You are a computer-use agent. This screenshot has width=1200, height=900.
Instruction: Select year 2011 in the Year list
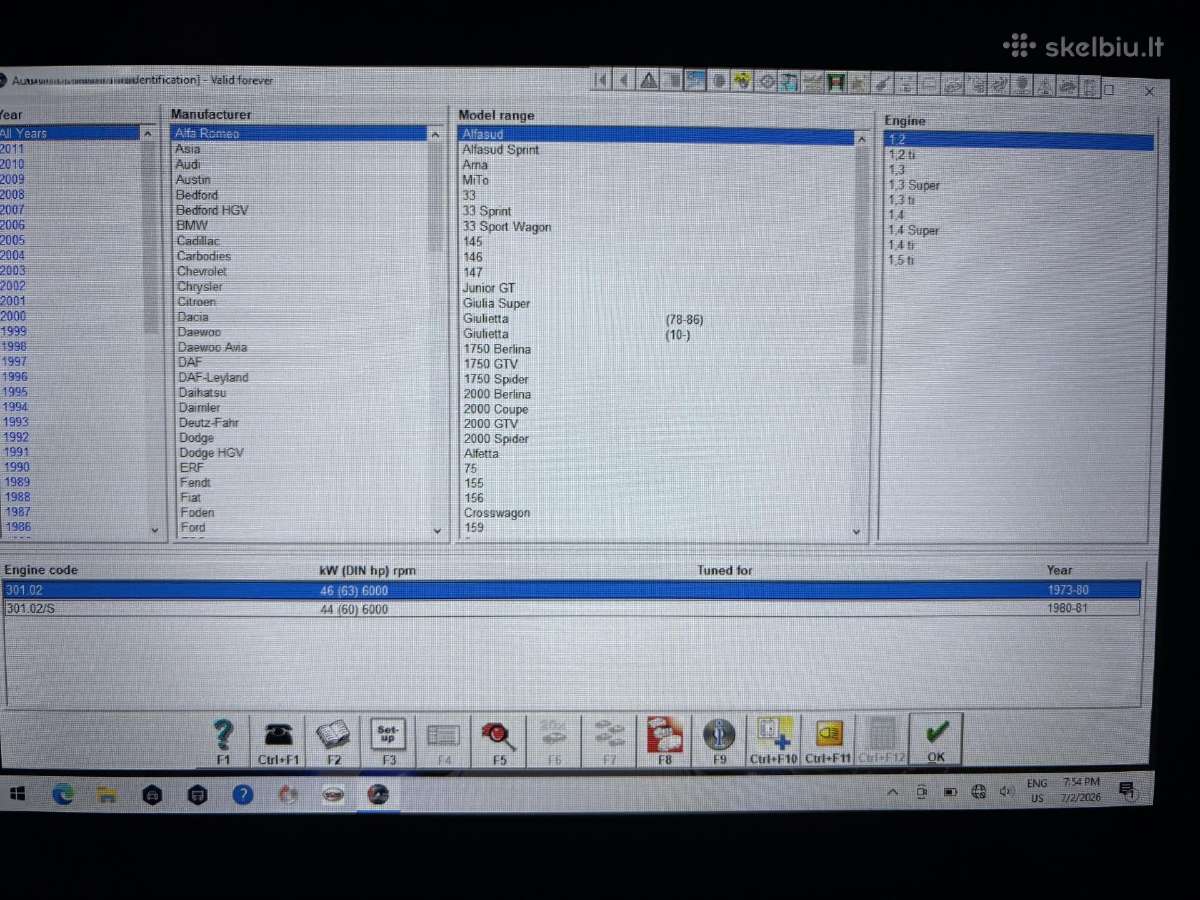click(x=13, y=149)
